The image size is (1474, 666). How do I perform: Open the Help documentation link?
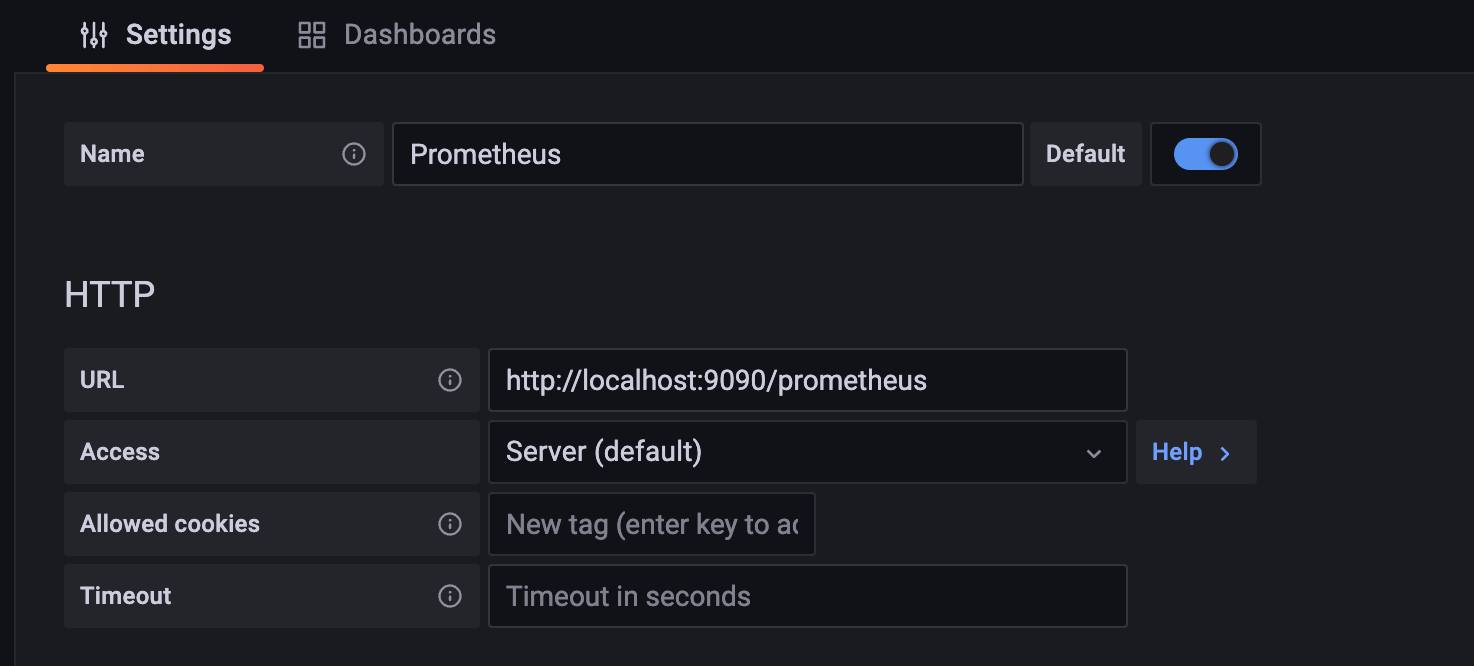1178,452
